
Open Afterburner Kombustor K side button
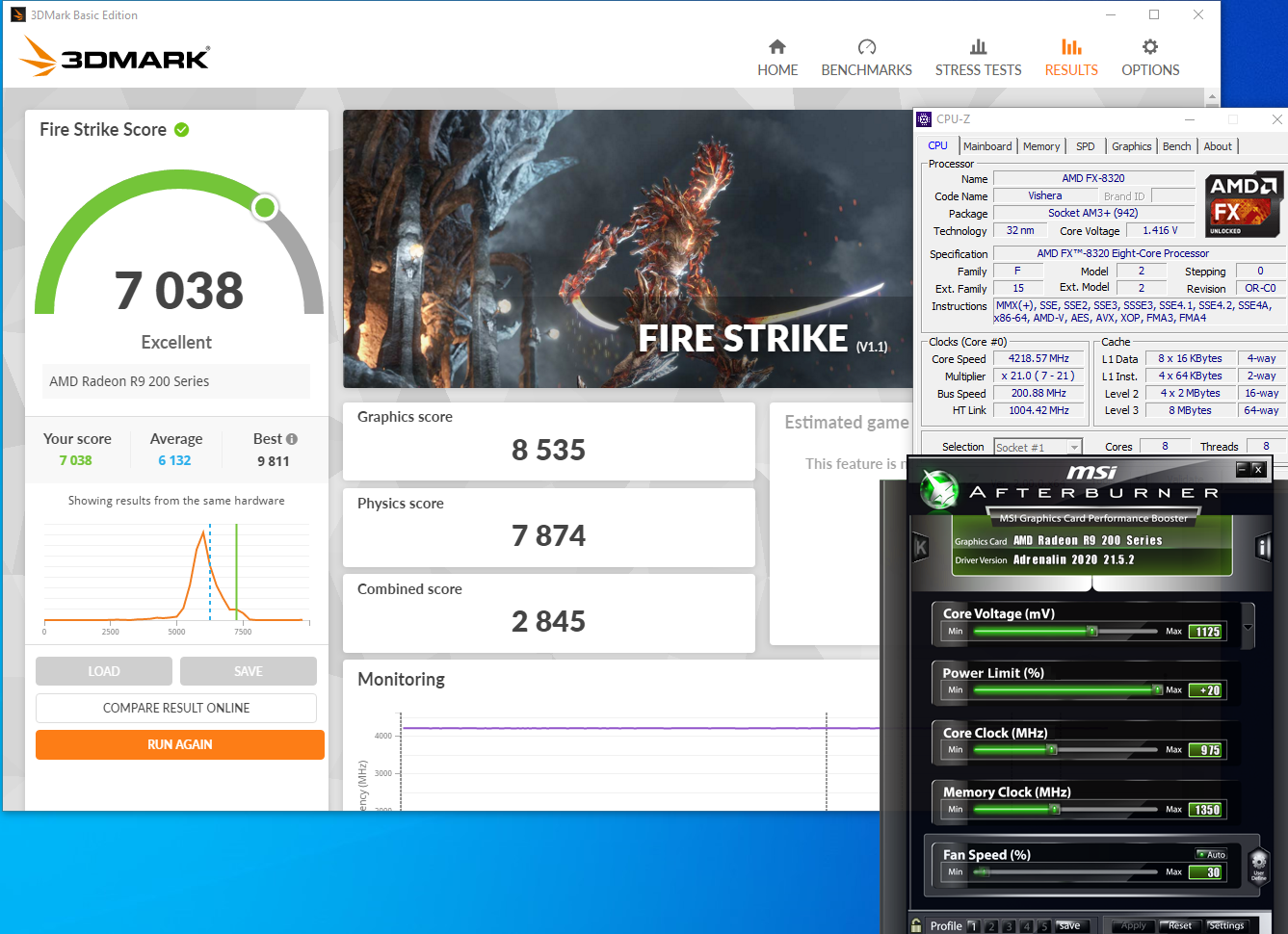pos(920,547)
